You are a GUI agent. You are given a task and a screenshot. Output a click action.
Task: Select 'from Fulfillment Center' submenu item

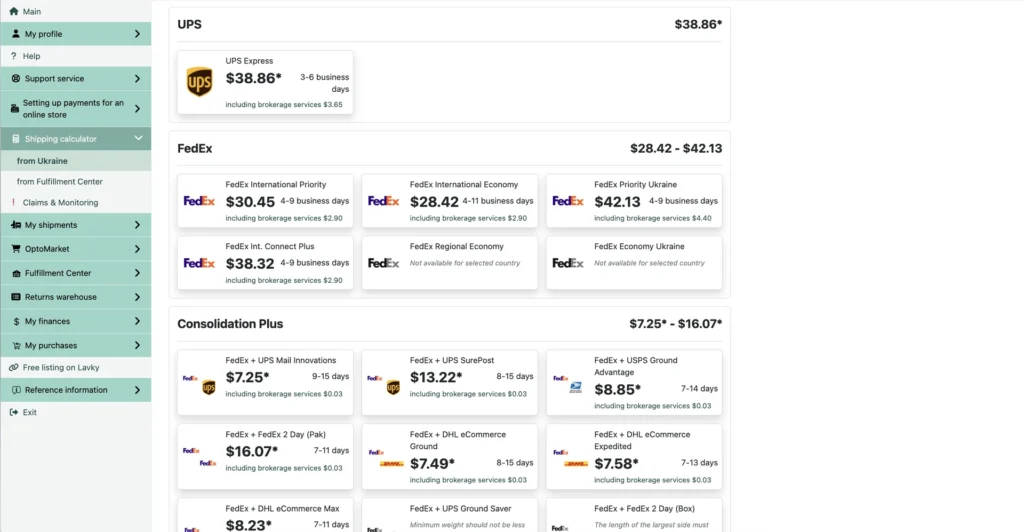tap(76, 181)
